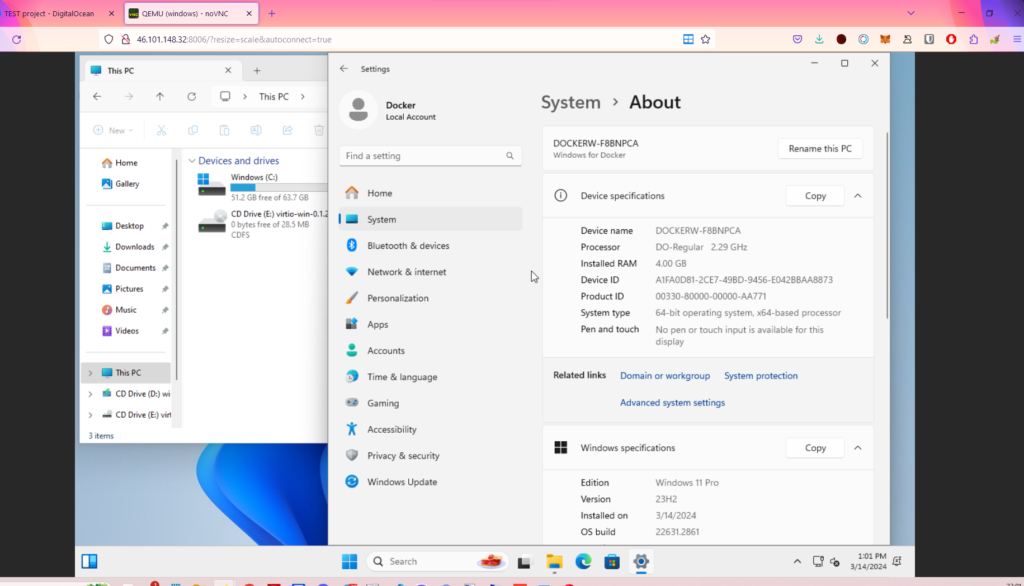Go to Accounts settings
1024x586 pixels.
point(430,350)
